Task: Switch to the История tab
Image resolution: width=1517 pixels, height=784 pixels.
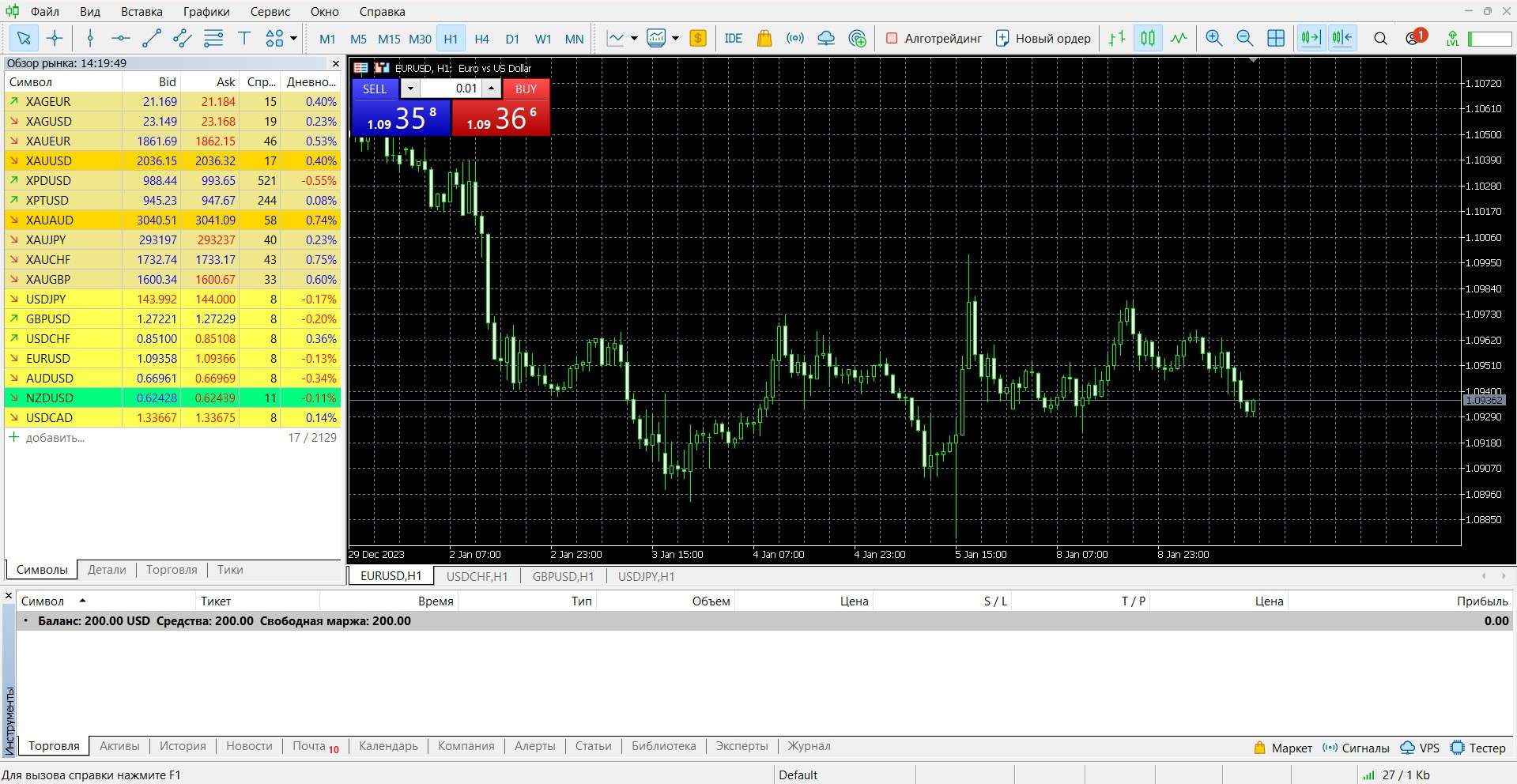Action: pyautogui.click(x=183, y=746)
